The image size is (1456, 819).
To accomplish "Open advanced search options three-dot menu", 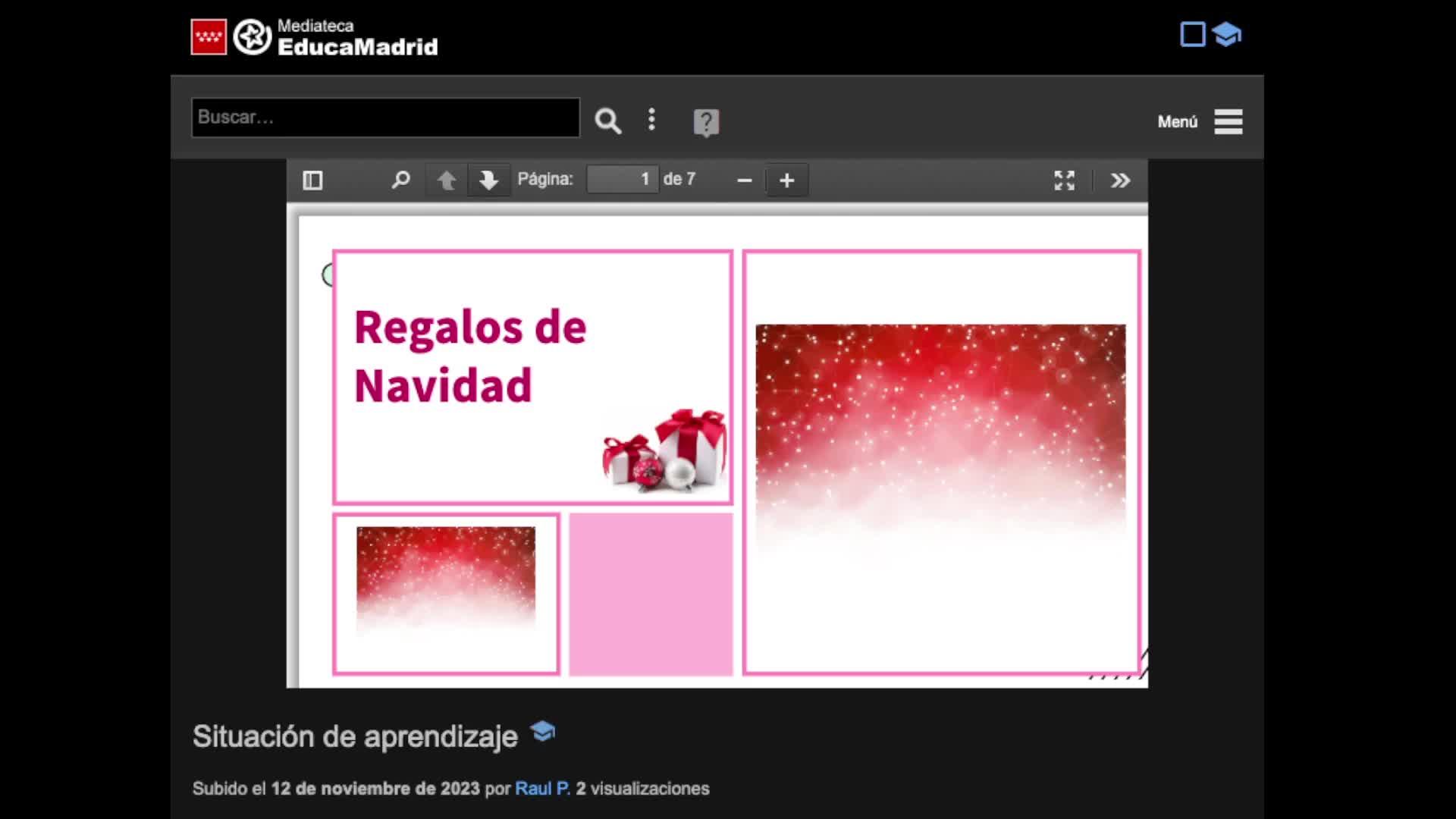I will click(651, 120).
